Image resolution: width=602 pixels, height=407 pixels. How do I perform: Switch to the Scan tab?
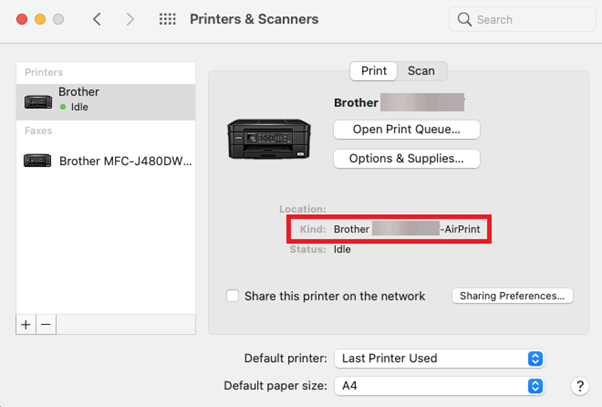(x=421, y=71)
